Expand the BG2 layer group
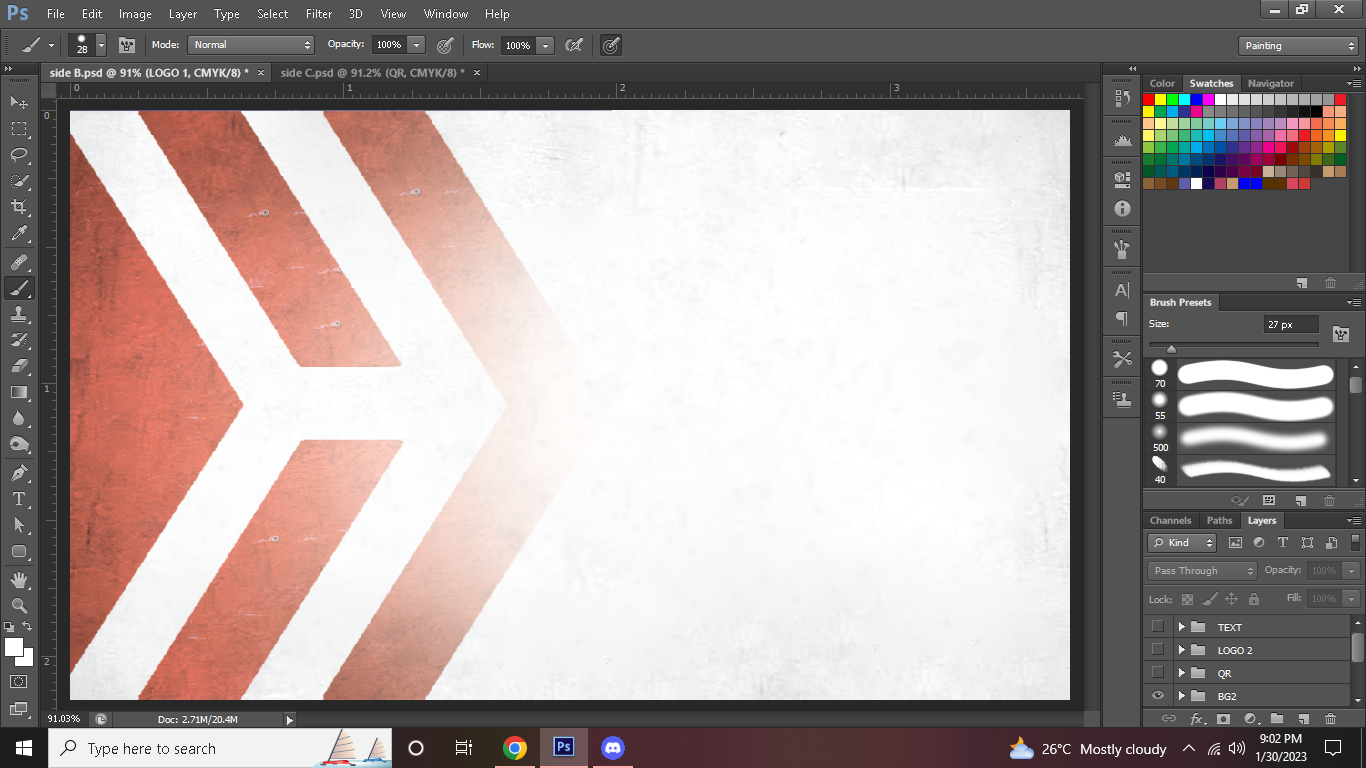This screenshot has height=768, width=1366. click(1181, 696)
